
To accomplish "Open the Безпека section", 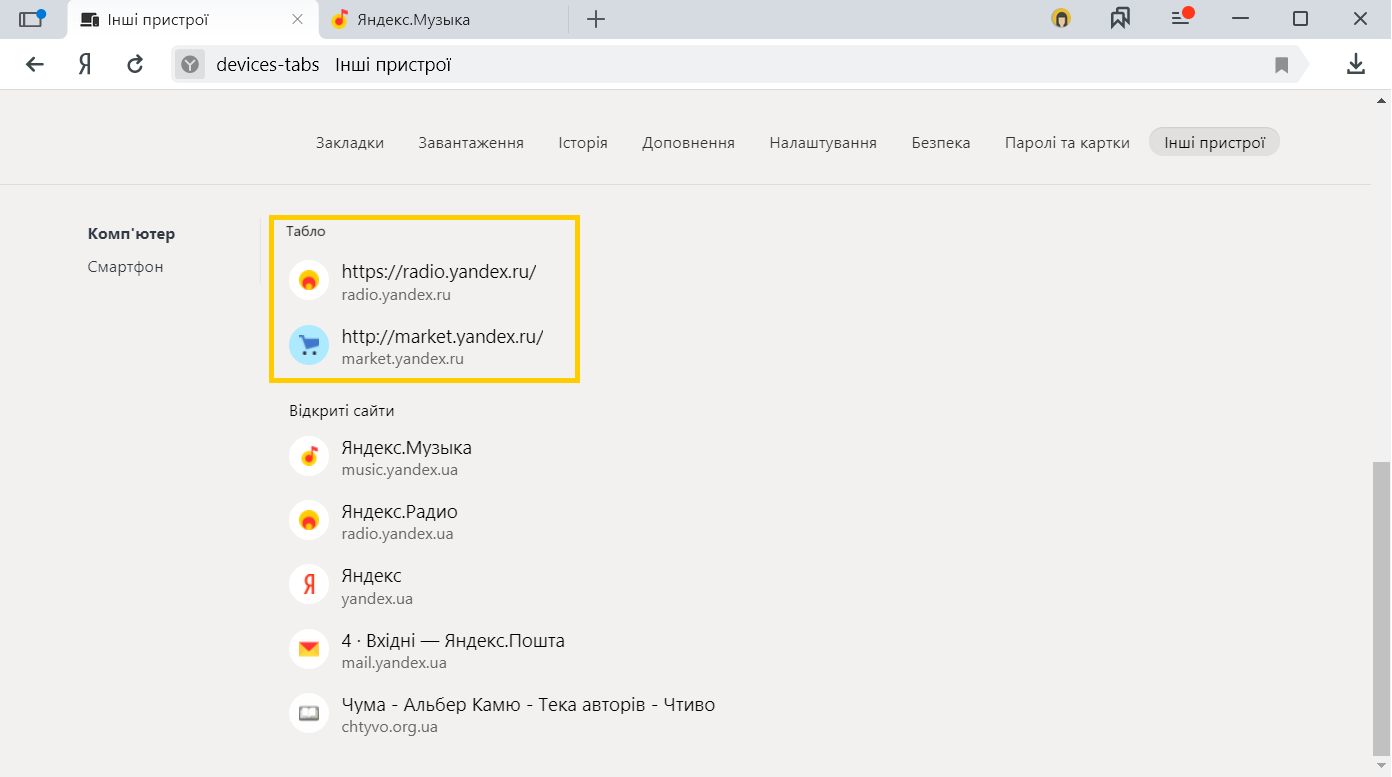I will click(x=941, y=143).
